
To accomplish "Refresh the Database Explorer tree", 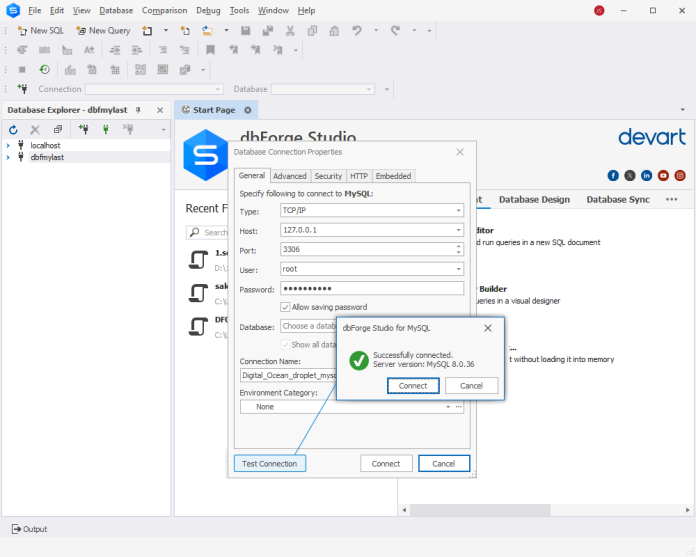I will coord(13,130).
